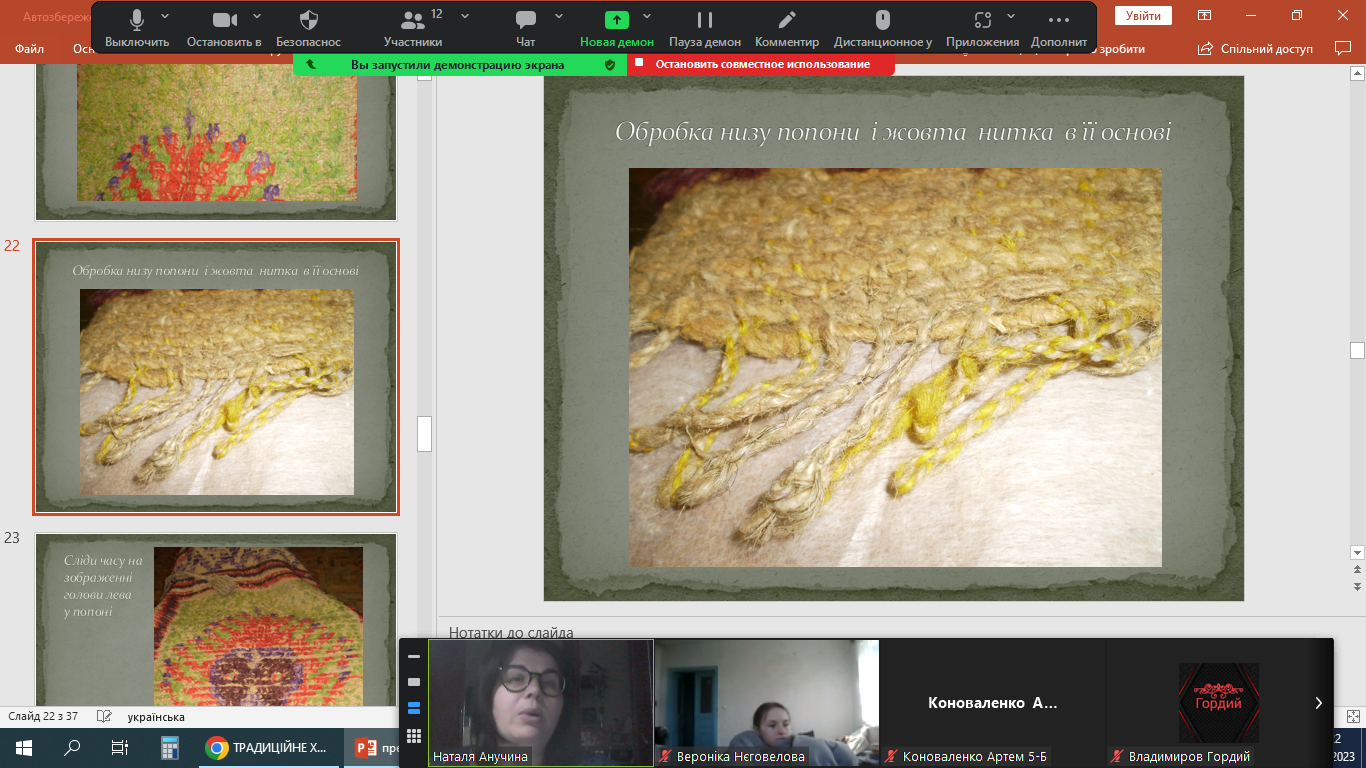Open the Файл menu tab

click(29, 48)
